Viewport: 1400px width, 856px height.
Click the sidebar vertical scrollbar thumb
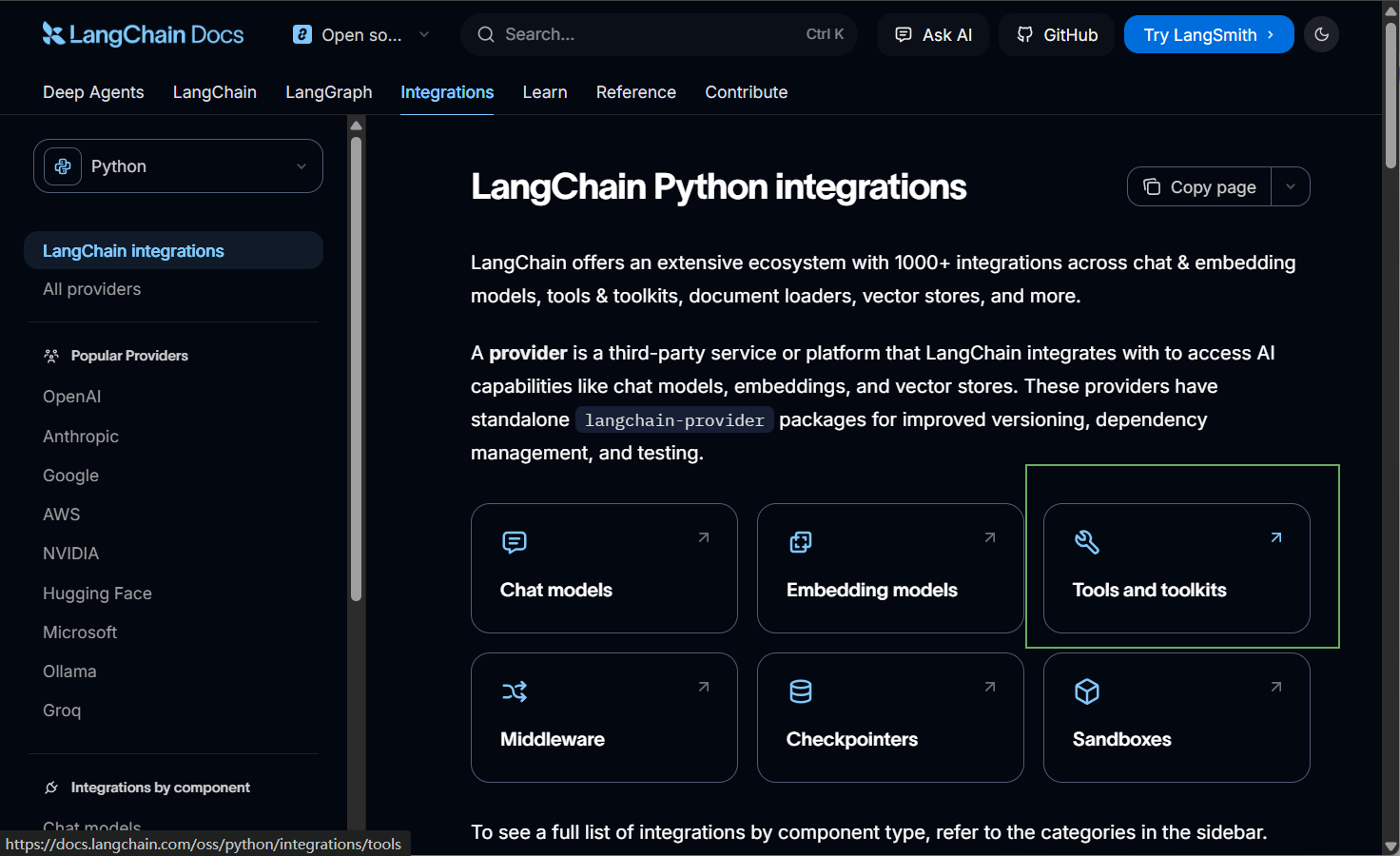356,369
